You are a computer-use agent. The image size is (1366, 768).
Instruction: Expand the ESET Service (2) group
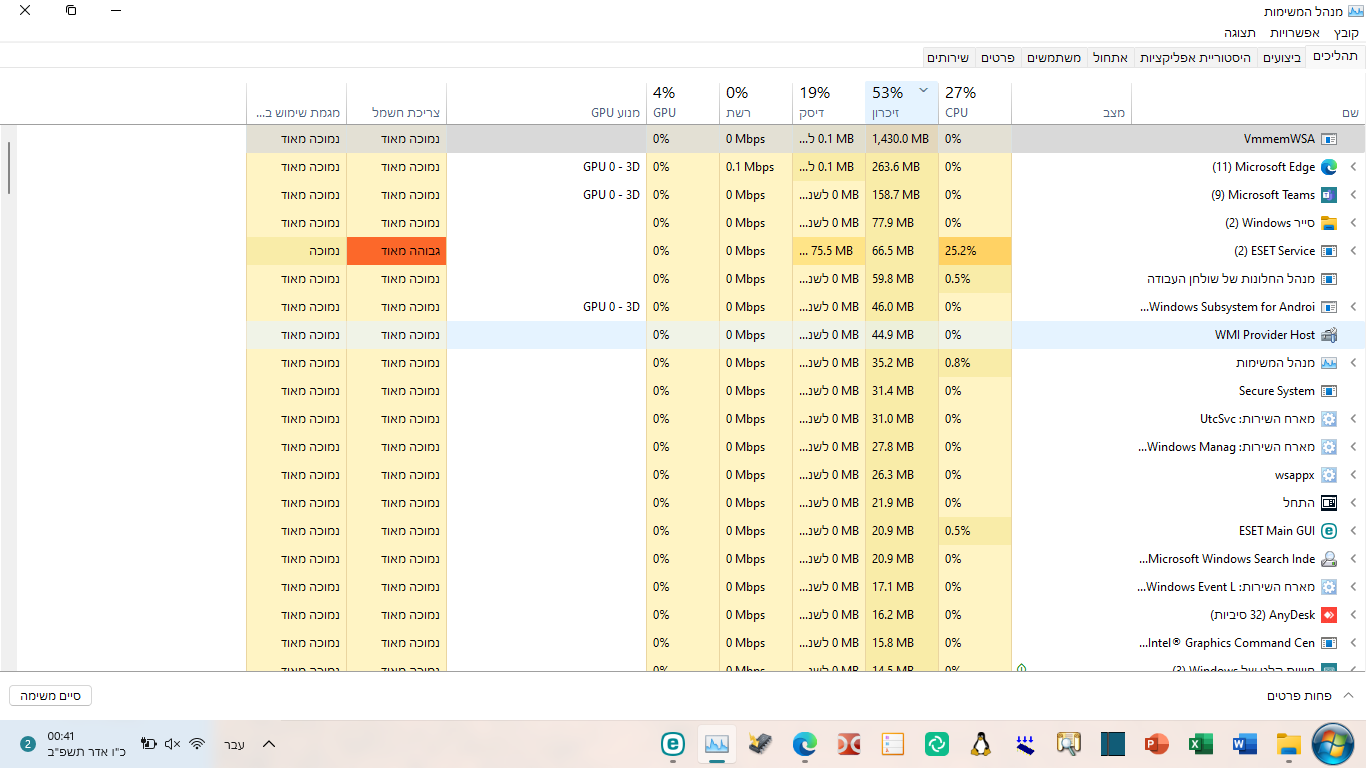pyautogui.click(x=1354, y=251)
